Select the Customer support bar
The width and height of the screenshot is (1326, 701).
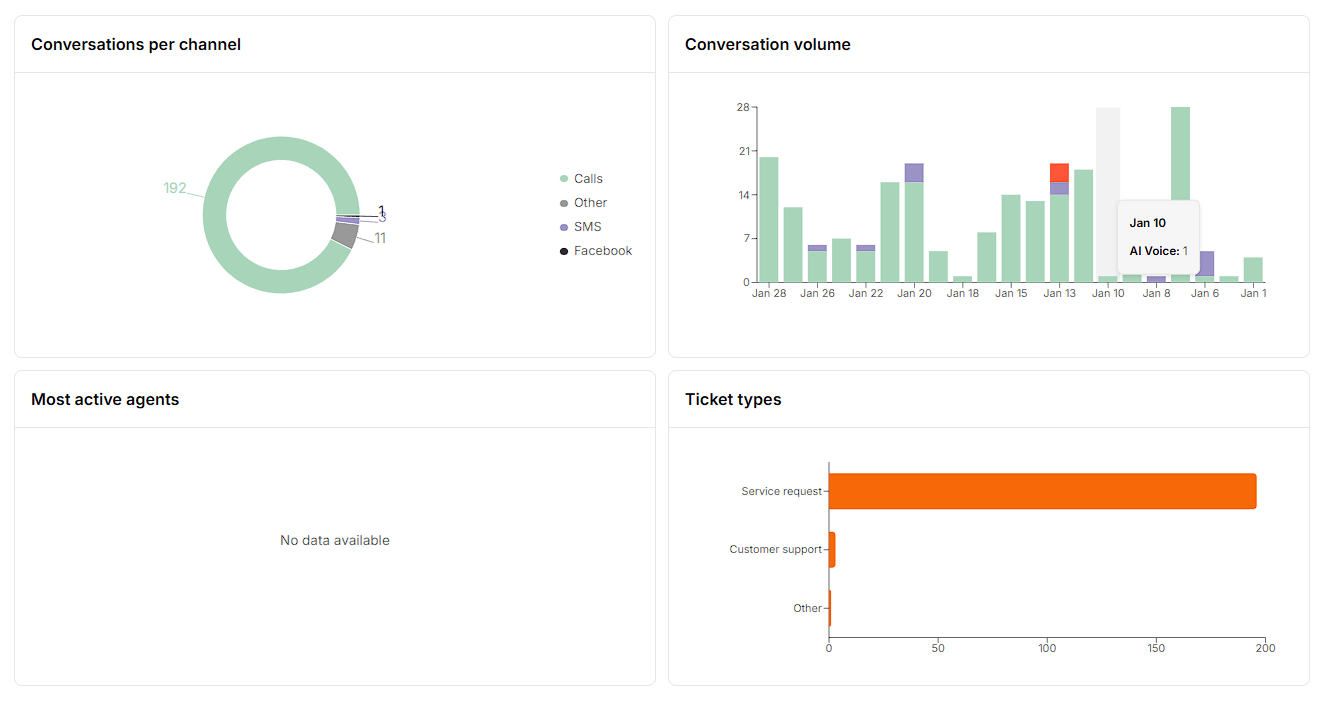(x=832, y=549)
